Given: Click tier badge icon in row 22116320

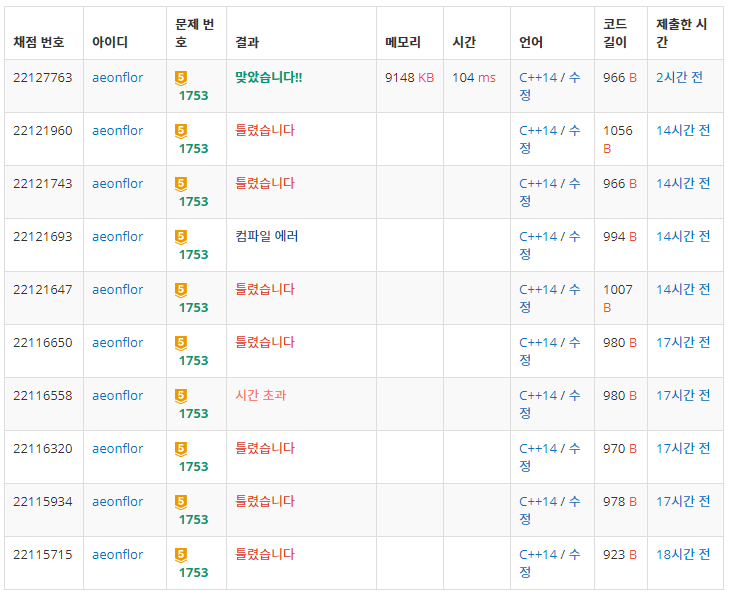Looking at the screenshot, I should coord(181,449).
